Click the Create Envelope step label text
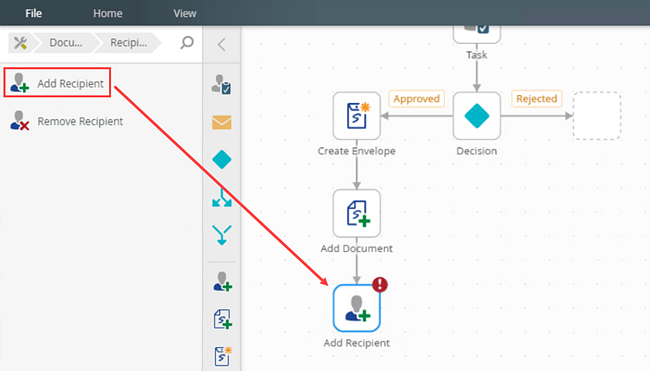650x371 pixels. pos(357,151)
